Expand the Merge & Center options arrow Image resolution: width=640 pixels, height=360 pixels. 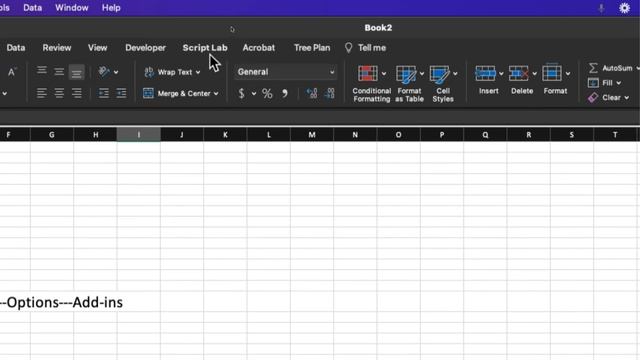pyautogui.click(x=216, y=93)
